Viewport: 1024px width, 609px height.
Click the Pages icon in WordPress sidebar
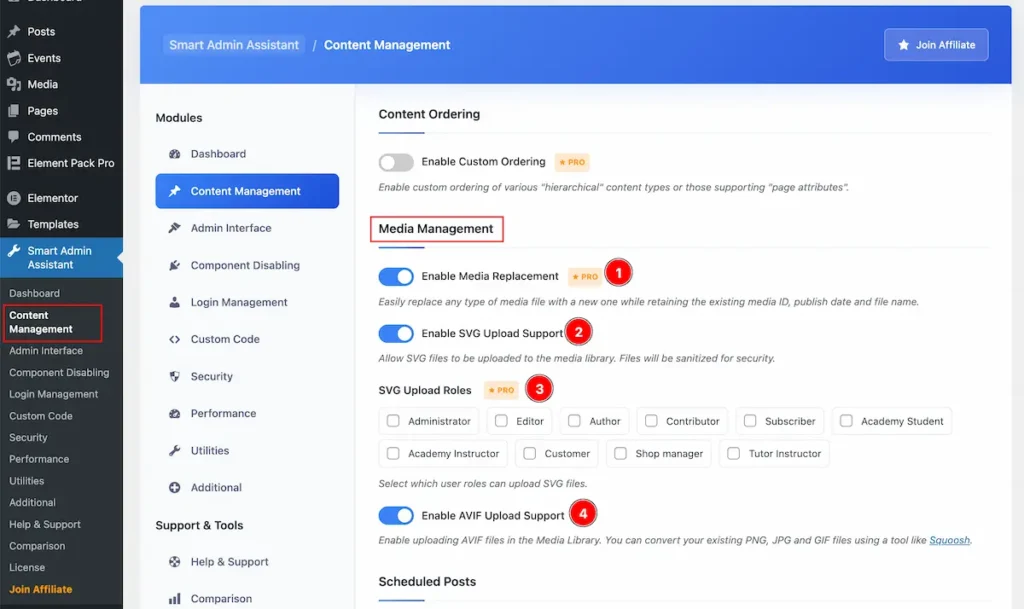(x=14, y=111)
